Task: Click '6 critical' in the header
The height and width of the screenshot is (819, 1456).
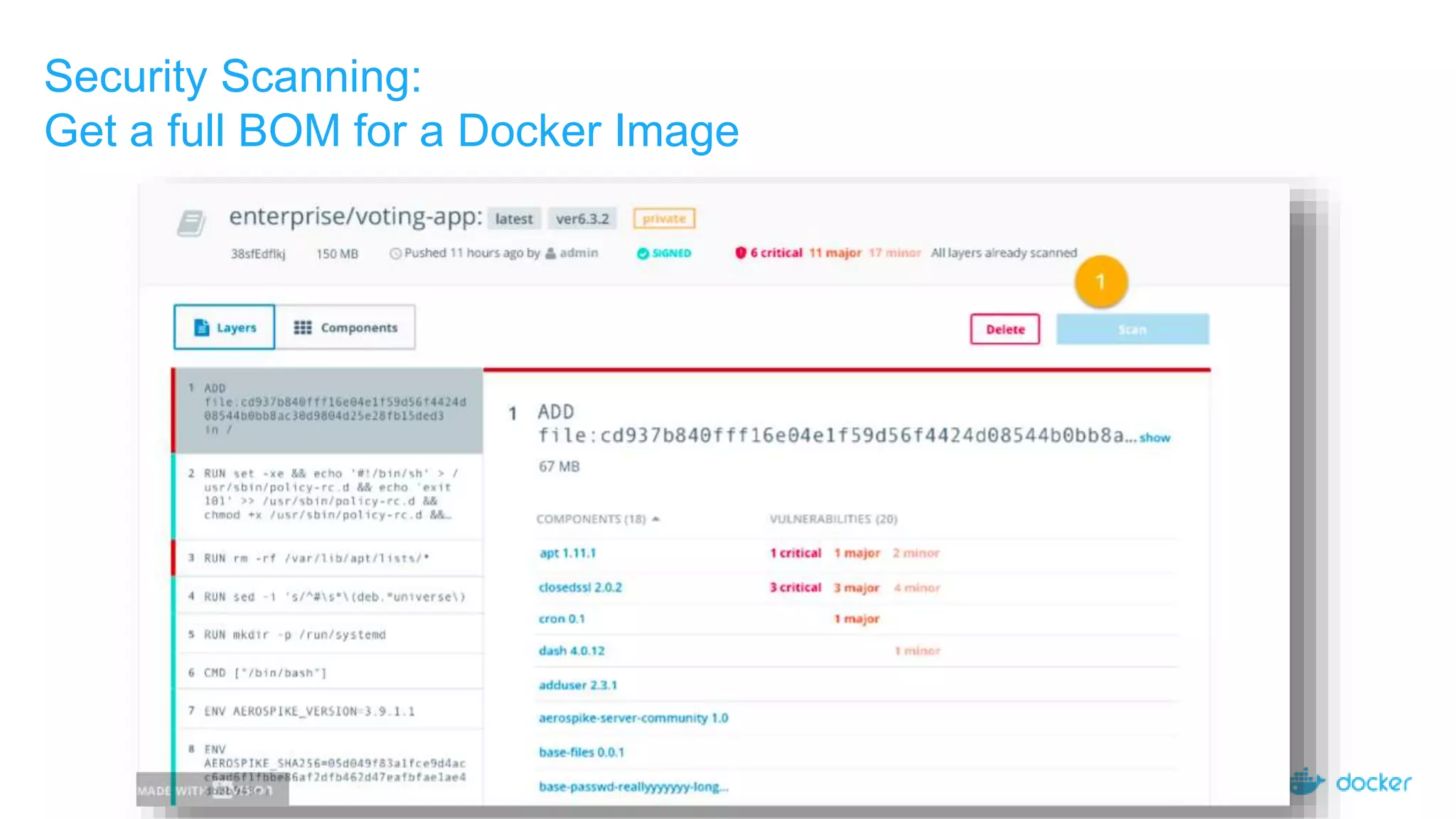Action: [x=776, y=253]
